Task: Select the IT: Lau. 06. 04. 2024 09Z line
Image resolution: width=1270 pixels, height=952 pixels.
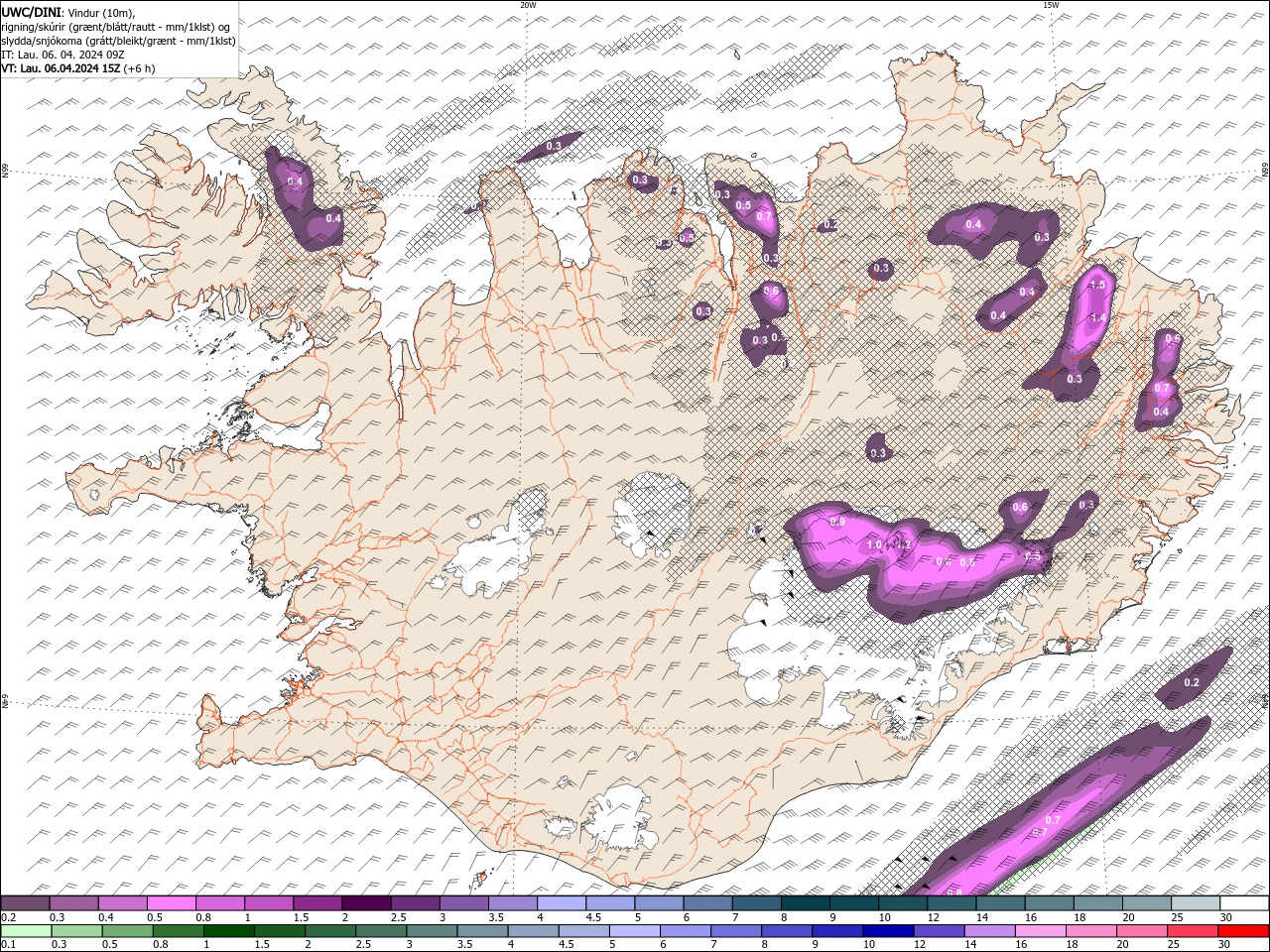Action: click(x=63, y=55)
